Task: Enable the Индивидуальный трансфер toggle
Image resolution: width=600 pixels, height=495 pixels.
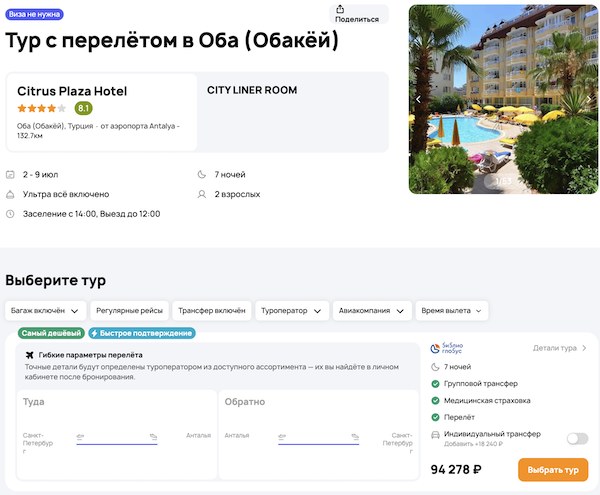Action: (x=577, y=438)
